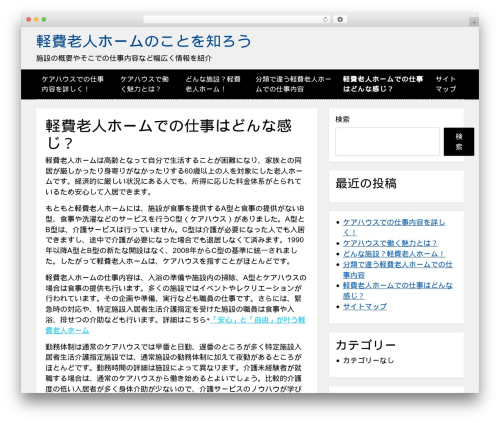
Task: Open sidebar link 軽費老人ホームでの仕事はどんな感じ？
Action: point(398,290)
